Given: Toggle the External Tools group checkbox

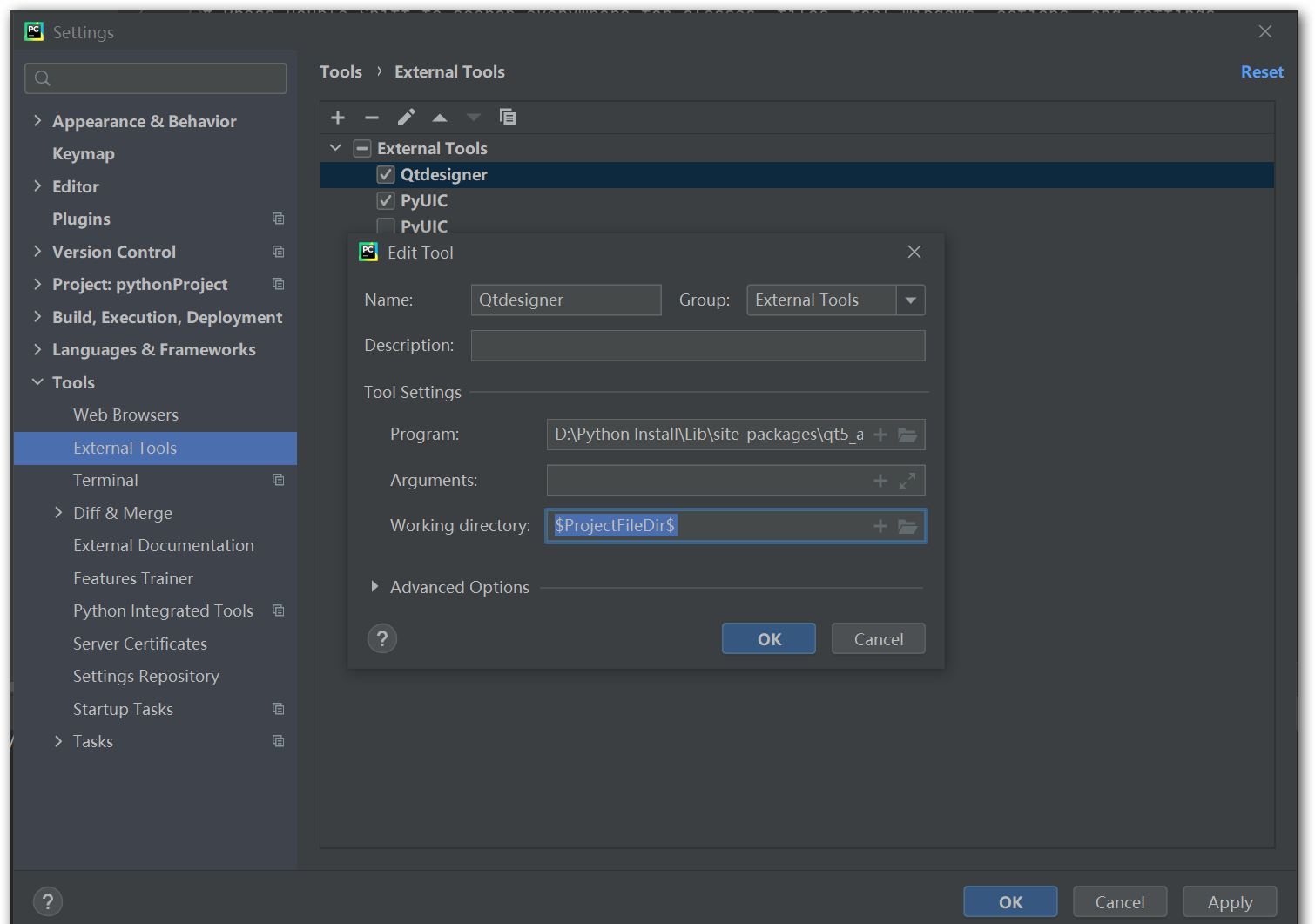Looking at the screenshot, I should tap(362, 148).
